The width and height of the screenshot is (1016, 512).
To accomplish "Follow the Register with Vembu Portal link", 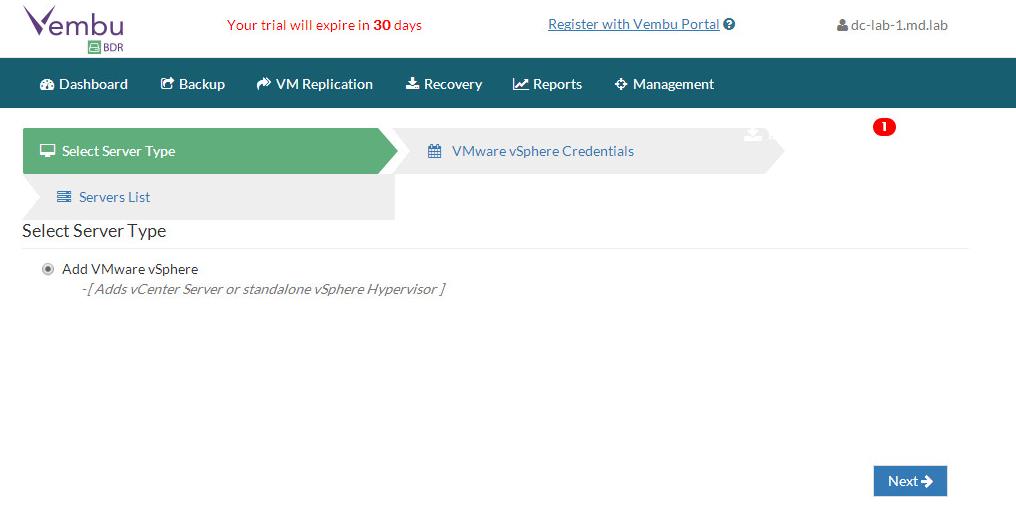I will [633, 24].
